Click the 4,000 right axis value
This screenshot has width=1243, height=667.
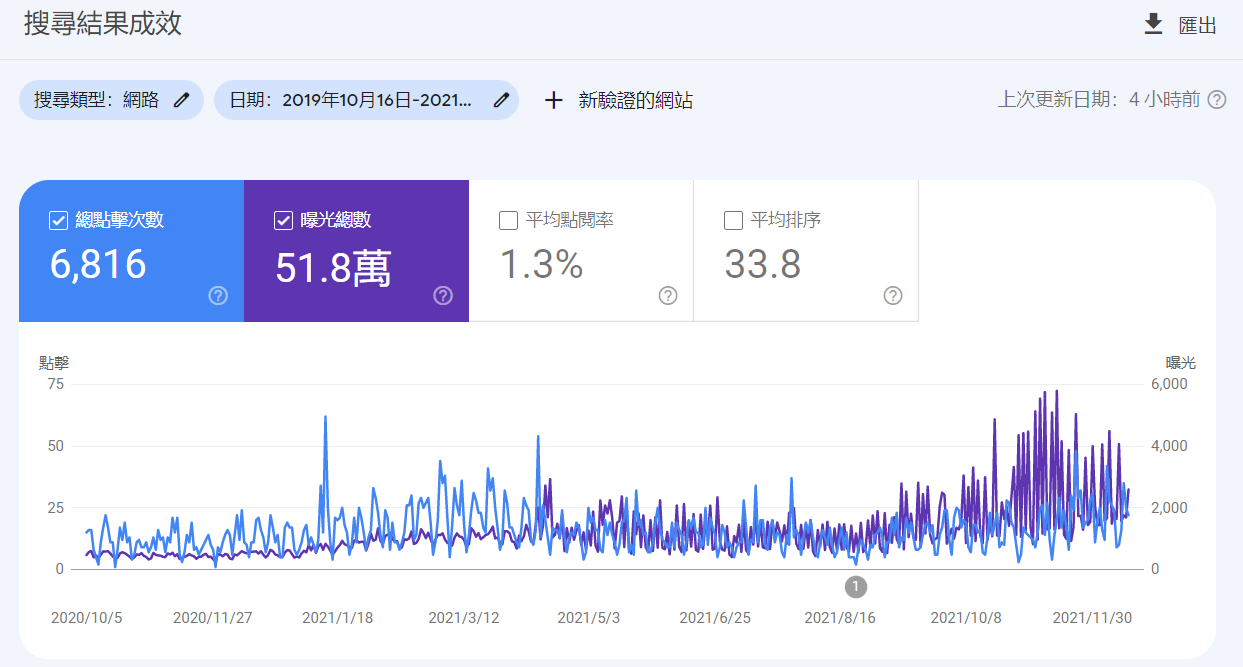(x=1170, y=446)
